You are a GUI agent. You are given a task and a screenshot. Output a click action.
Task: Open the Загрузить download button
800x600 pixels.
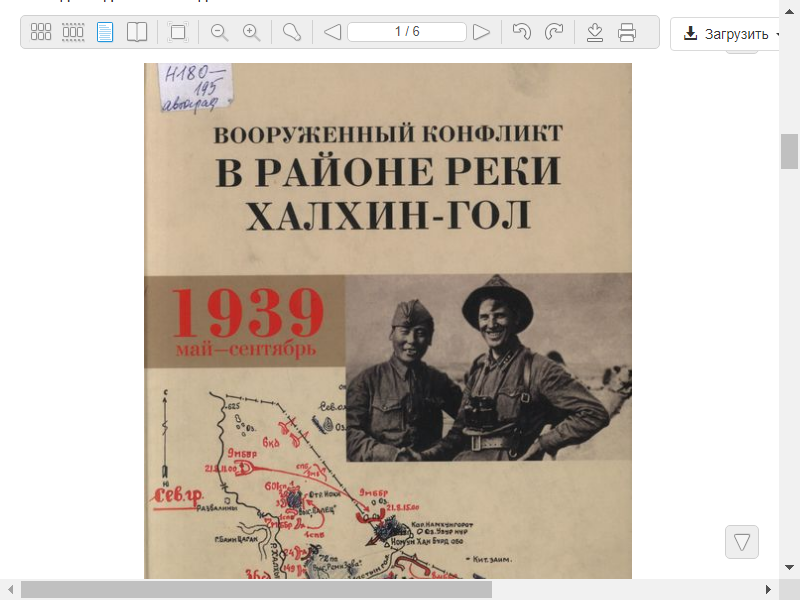(x=726, y=34)
